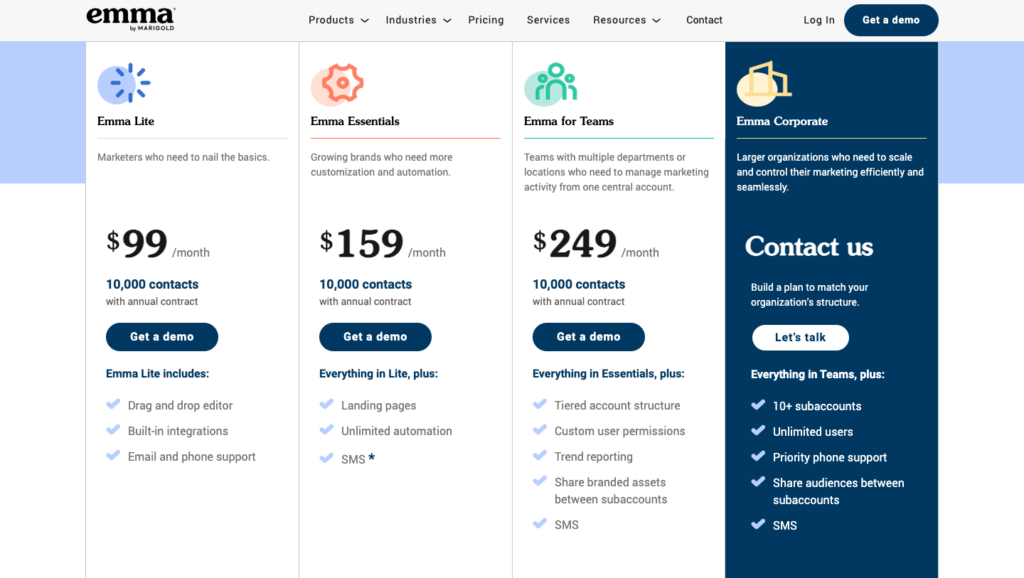The image size is (1024, 578).
Task: Click the checkmark beside Priority phone support
Action: coord(758,456)
